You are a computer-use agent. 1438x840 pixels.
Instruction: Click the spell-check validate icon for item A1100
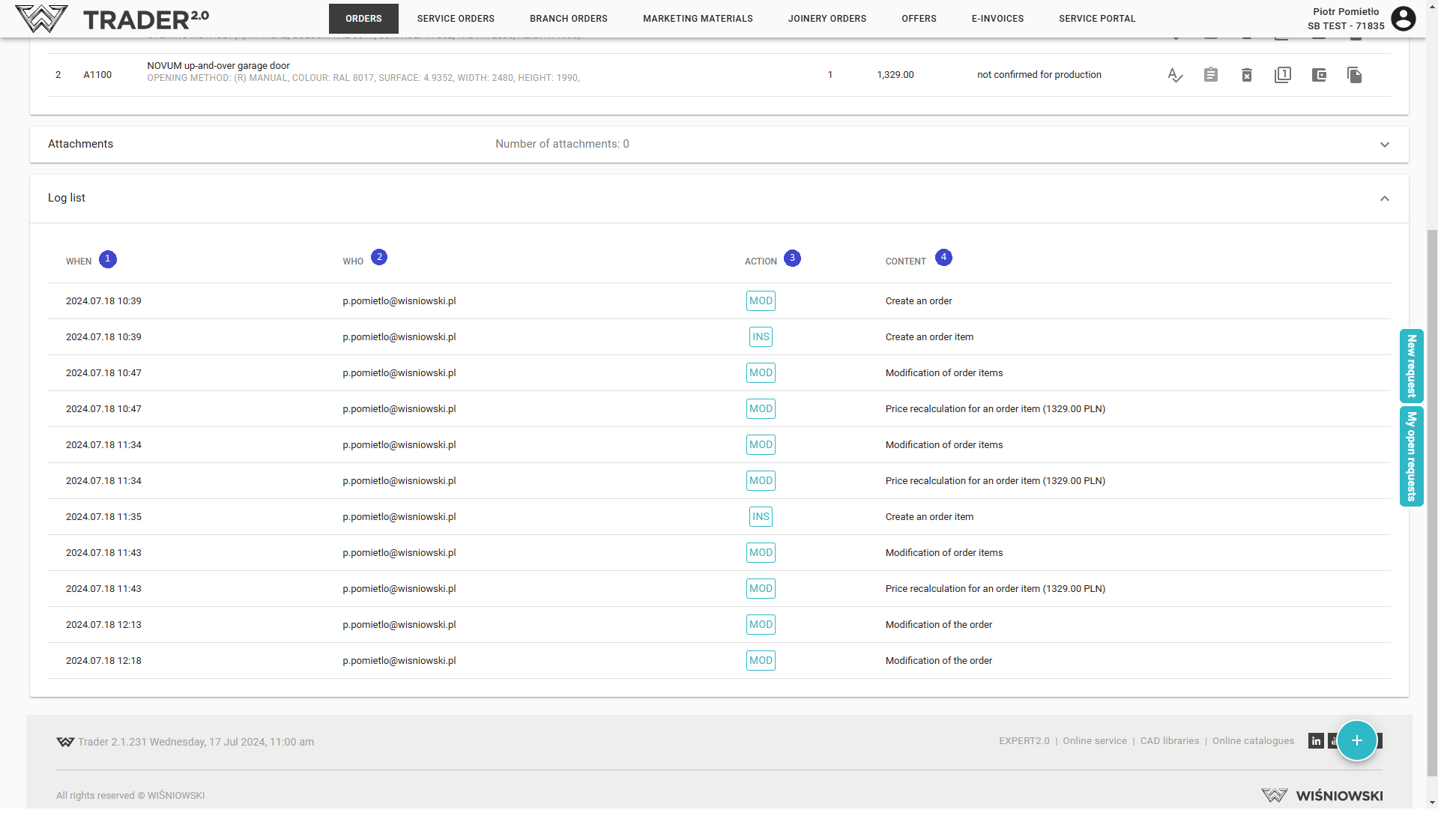[x=1174, y=75]
